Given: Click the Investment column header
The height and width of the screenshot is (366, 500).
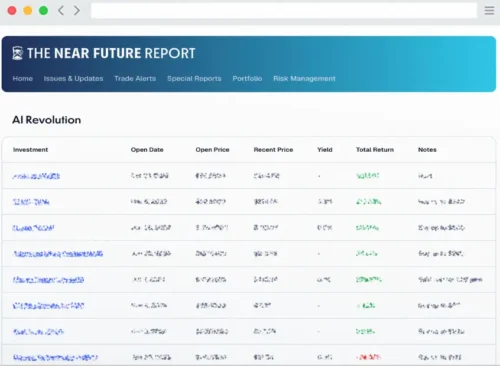Looking at the screenshot, I should tap(30, 150).
